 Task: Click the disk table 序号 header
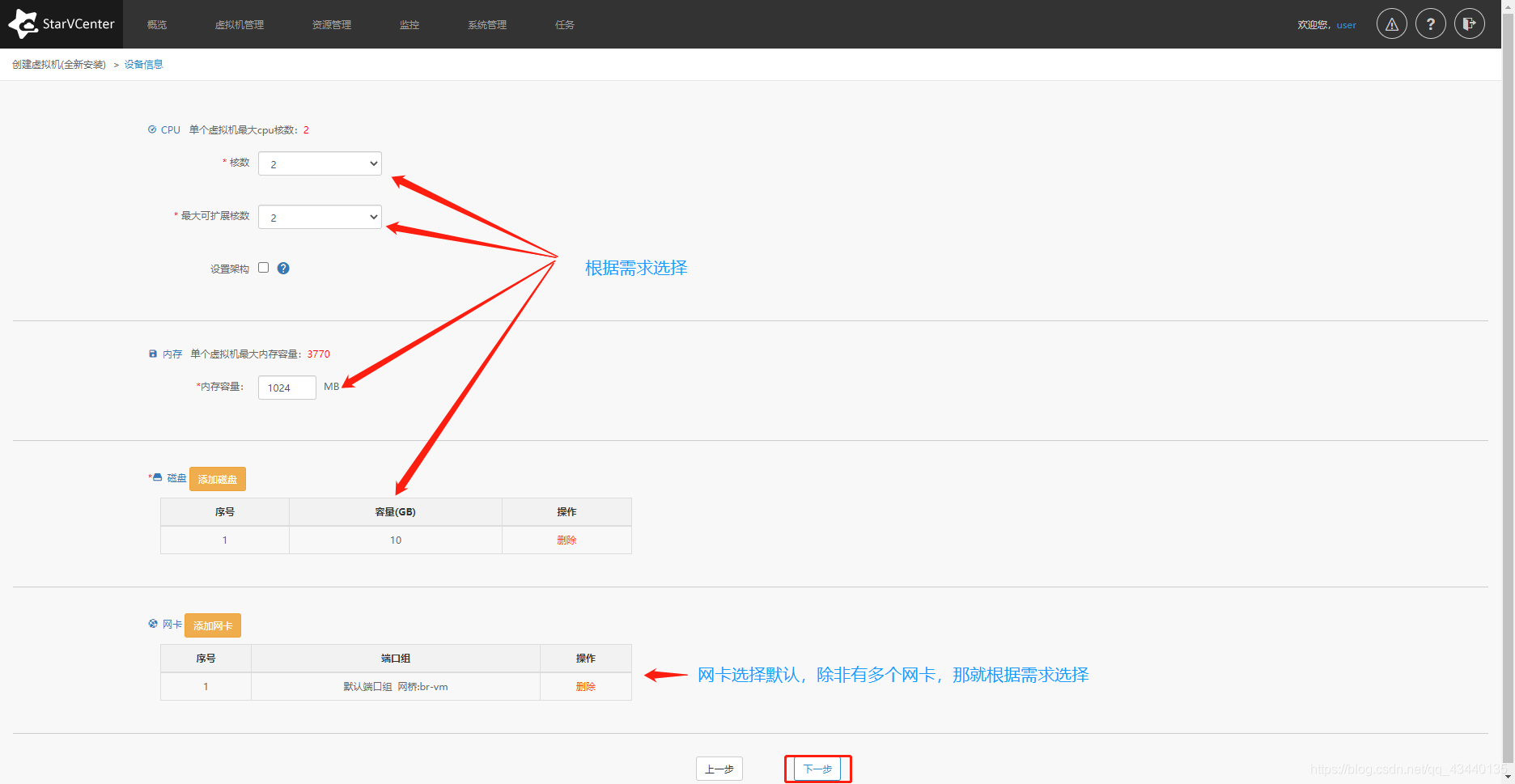[x=225, y=512]
